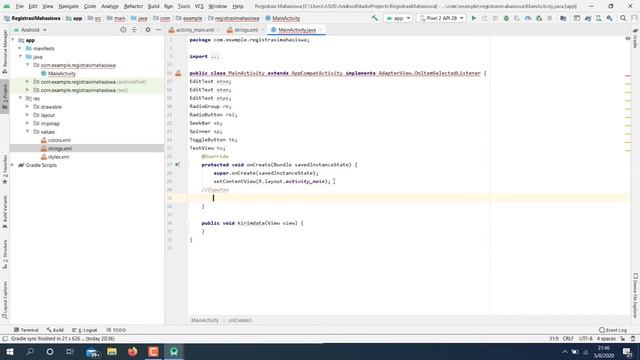Open the Build tool window
Screen dimensions: 640x360
click(x=55, y=330)
